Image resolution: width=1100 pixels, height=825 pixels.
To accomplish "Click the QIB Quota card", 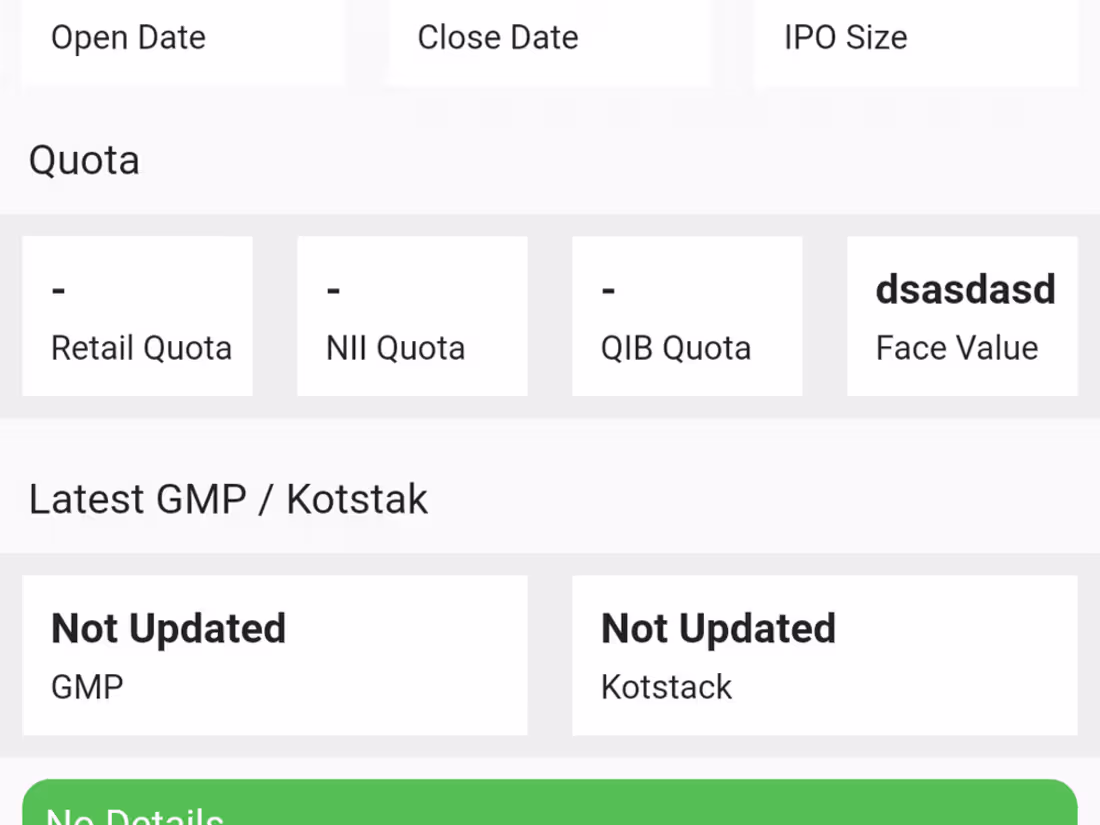I will tap(687, 315).
